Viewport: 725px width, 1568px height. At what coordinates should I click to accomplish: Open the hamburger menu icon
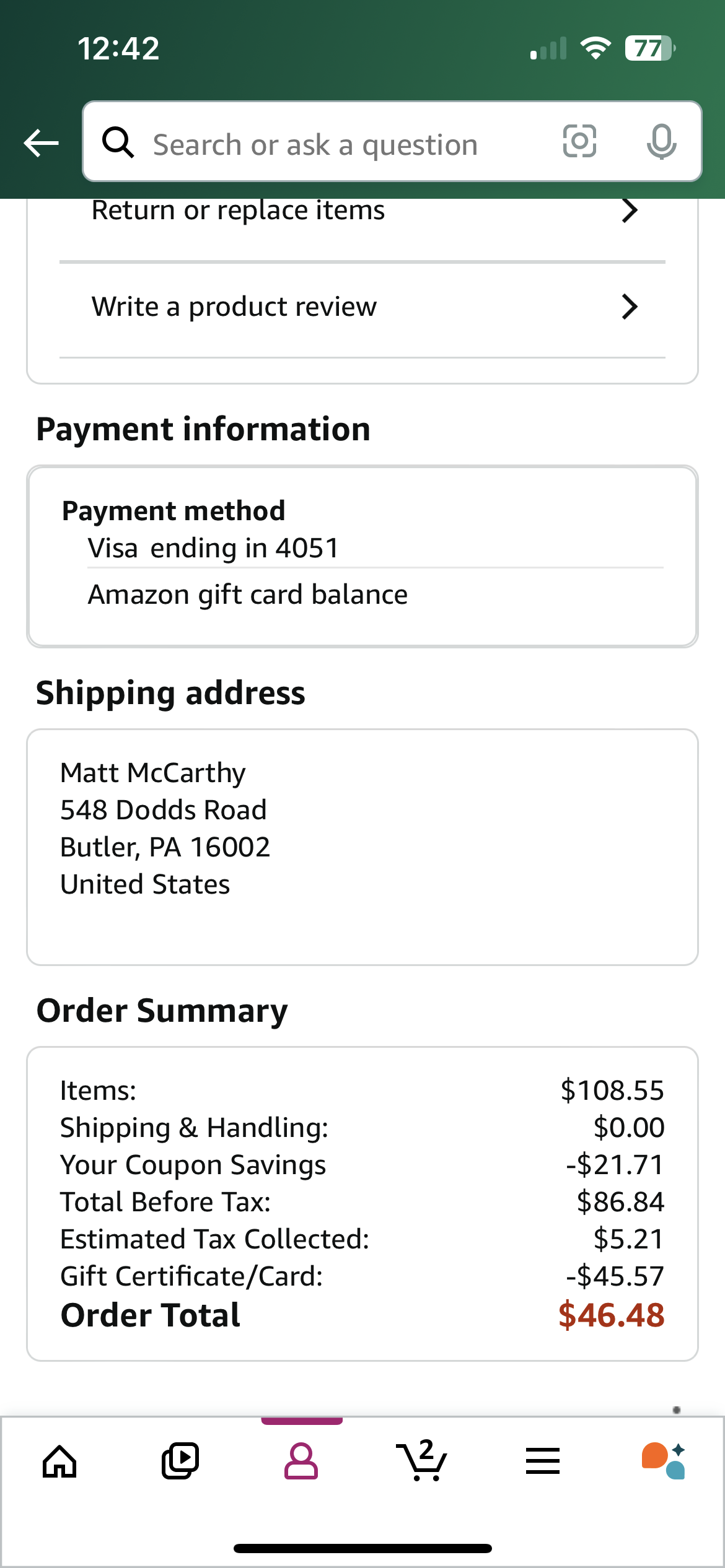[543, 1461]
